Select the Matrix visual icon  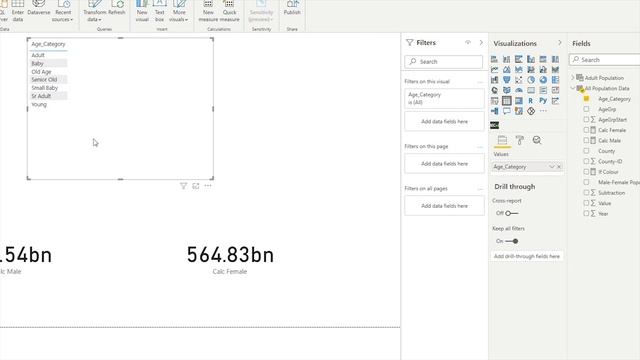tap(519, 100)
